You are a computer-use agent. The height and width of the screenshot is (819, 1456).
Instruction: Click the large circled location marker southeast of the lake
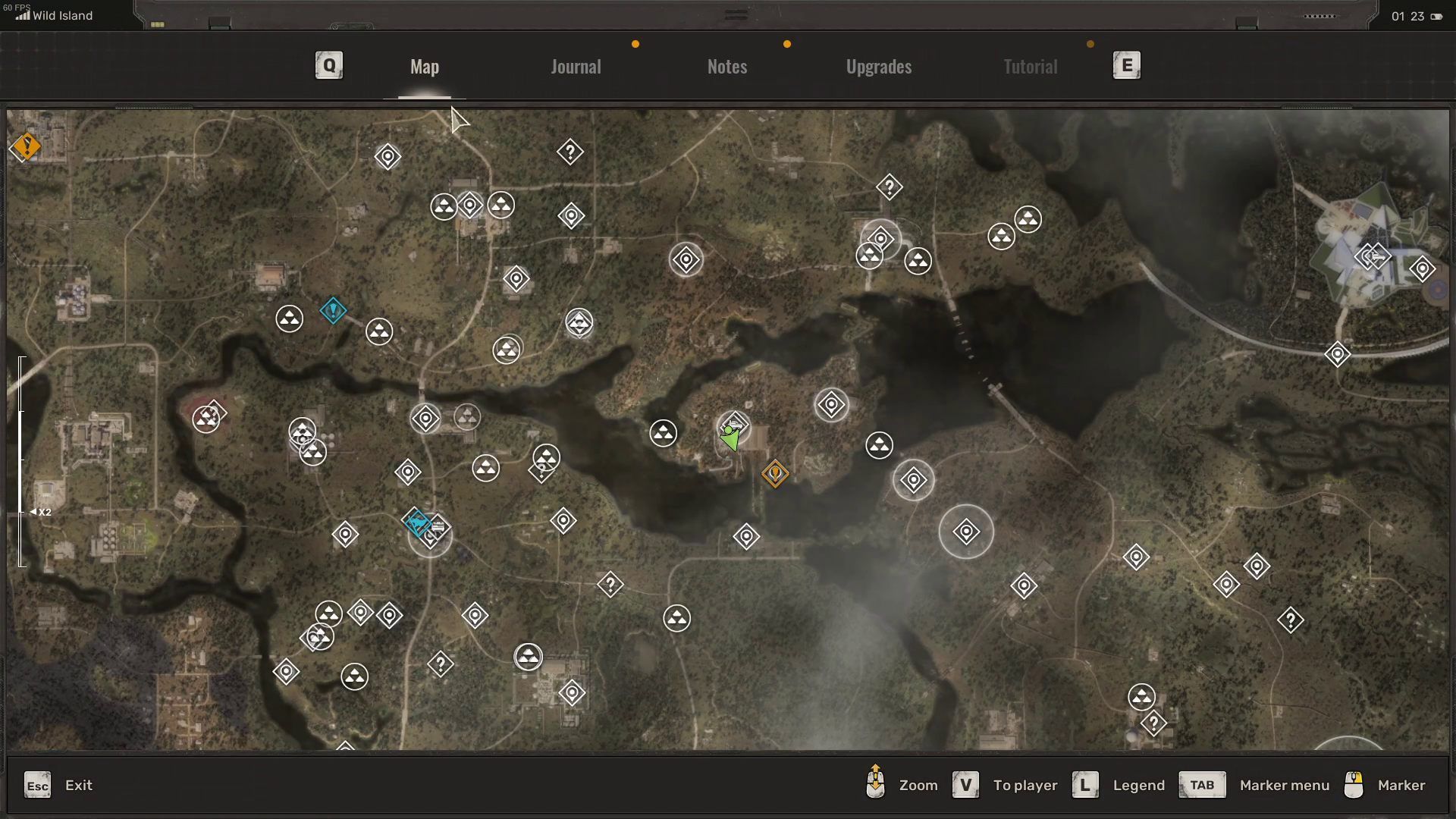(966, 532)
